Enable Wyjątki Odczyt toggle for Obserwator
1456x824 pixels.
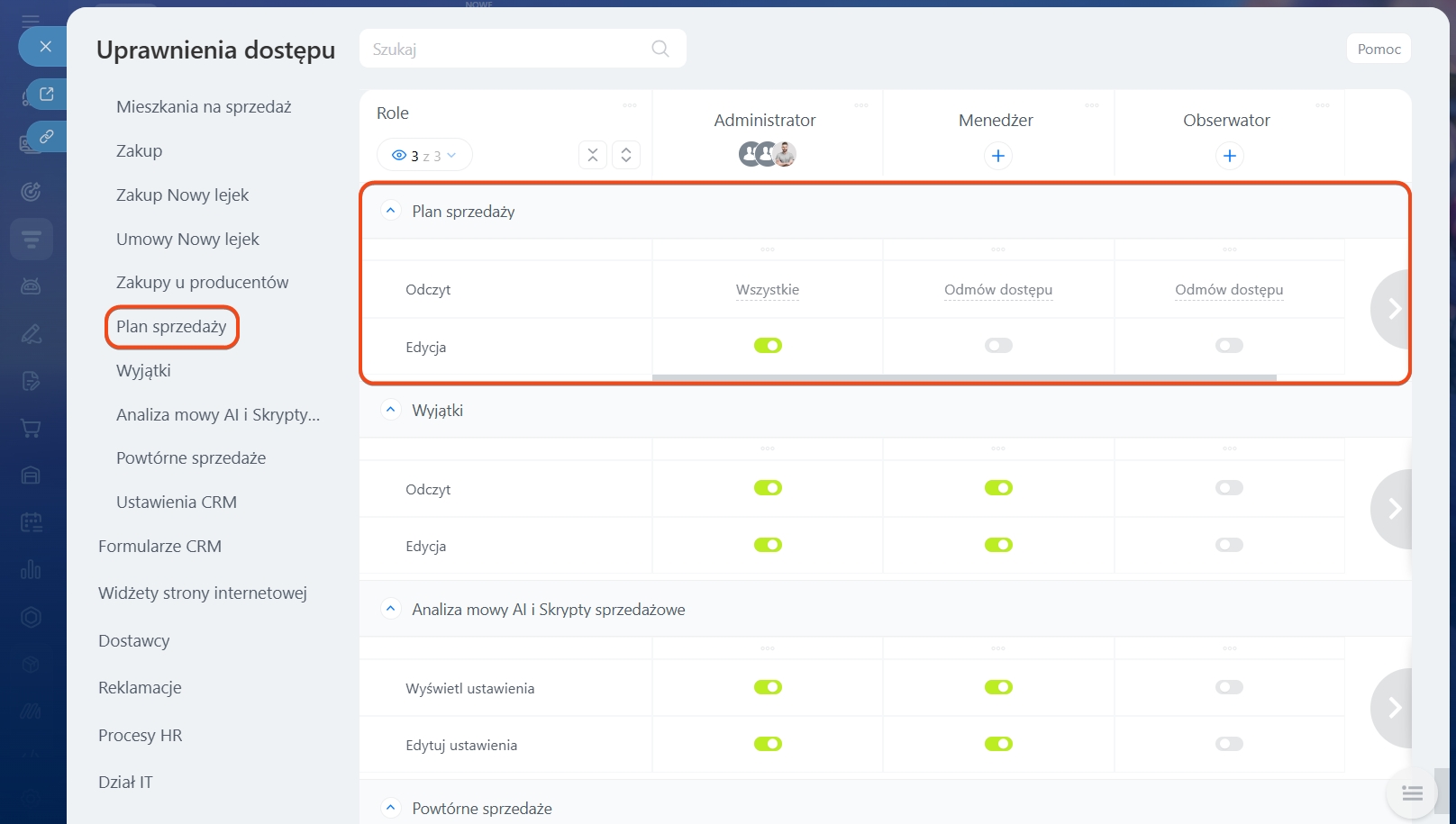(1229, 488)
